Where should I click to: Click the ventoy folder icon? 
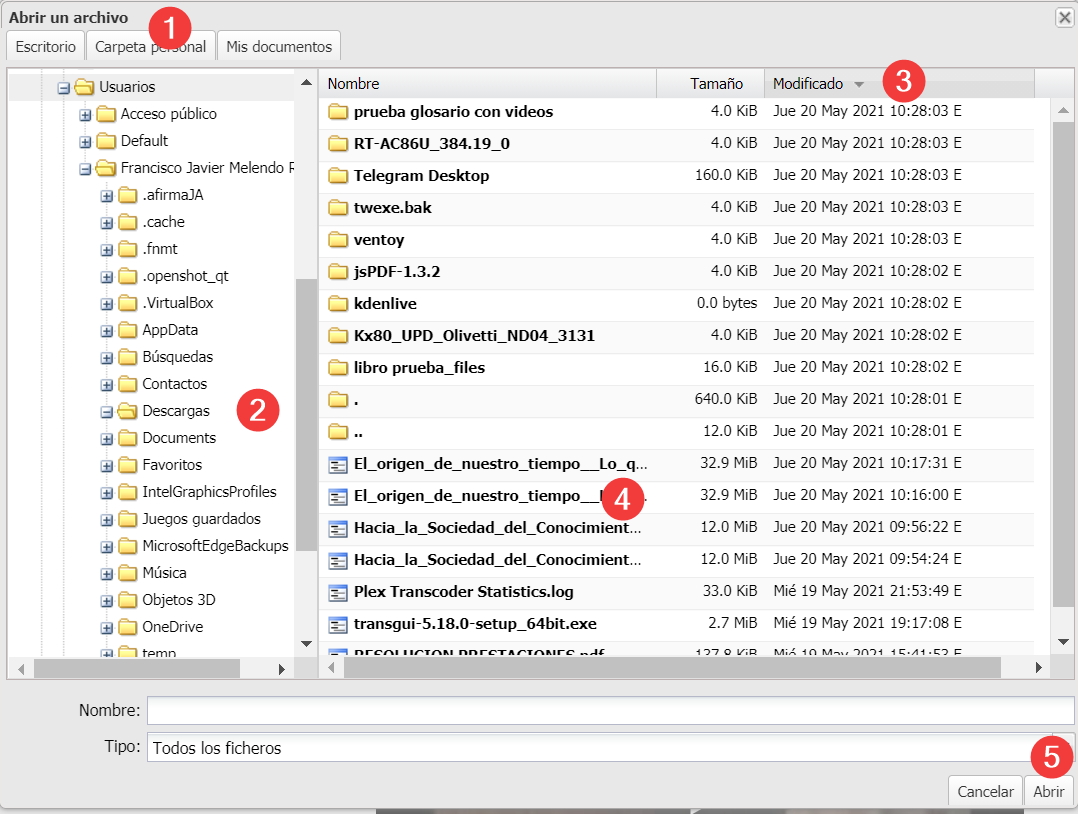pyautogui.click(x=337, y=240)
